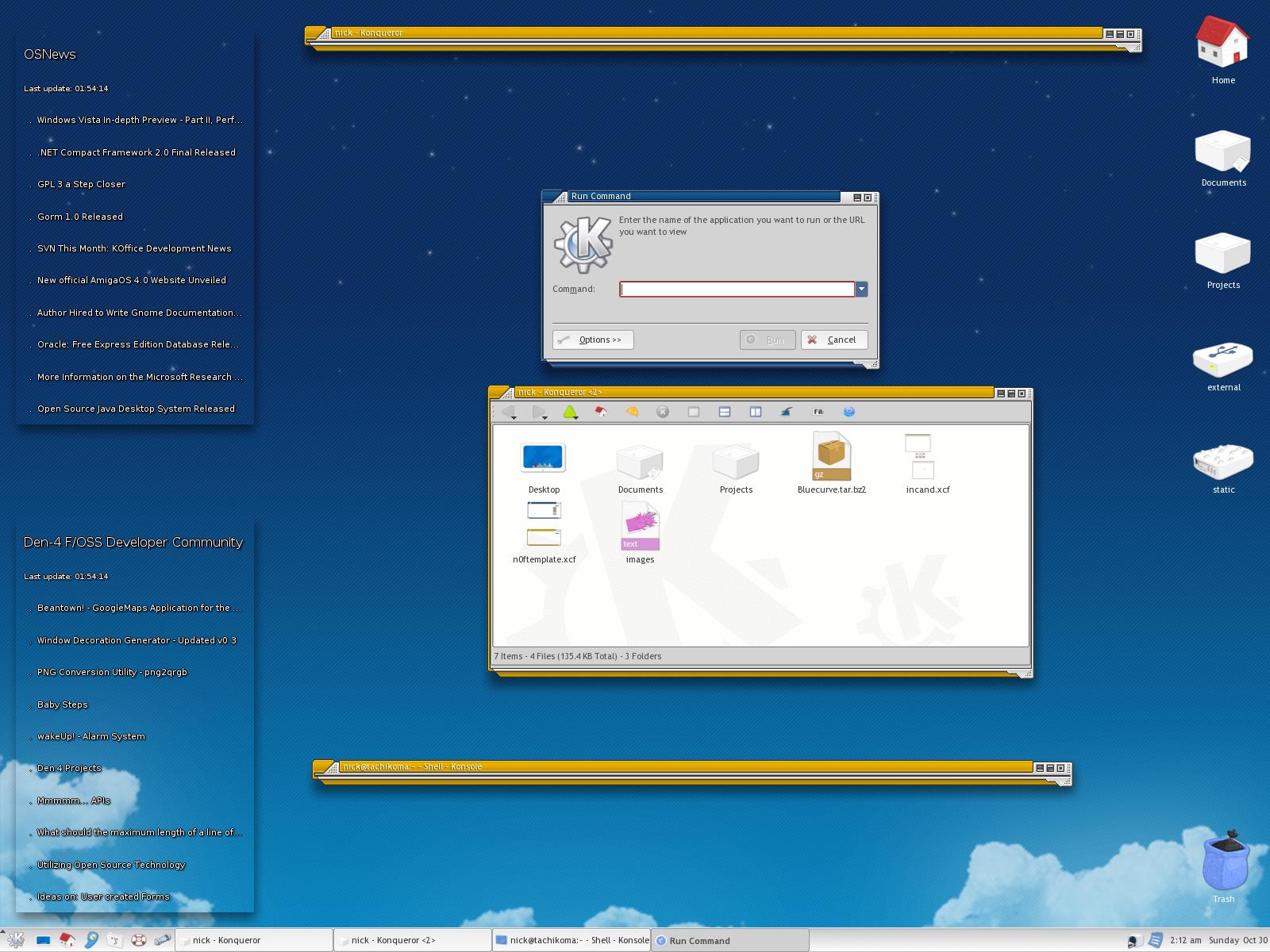Open the Projects folder in Konqueror window
1270x952 pixels.
click(736, 468)
